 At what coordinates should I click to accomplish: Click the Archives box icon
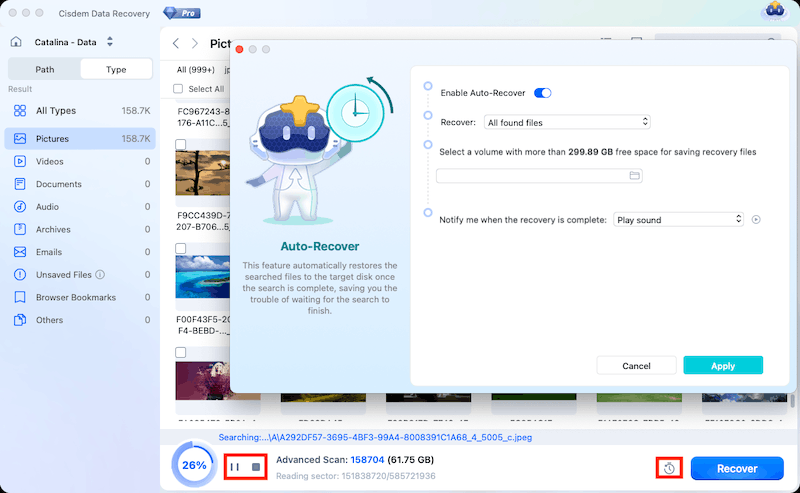pos(20,229)
